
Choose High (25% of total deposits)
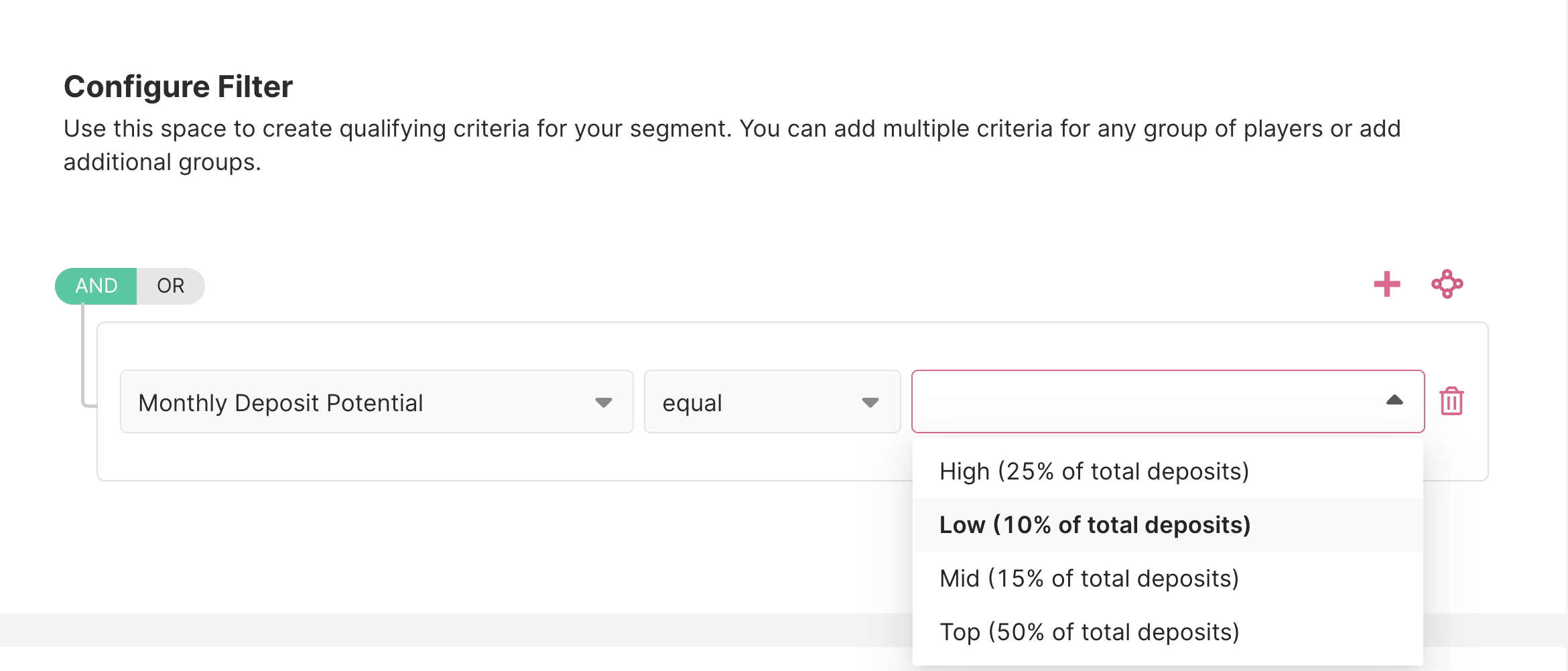click(x=1094, y=471)
